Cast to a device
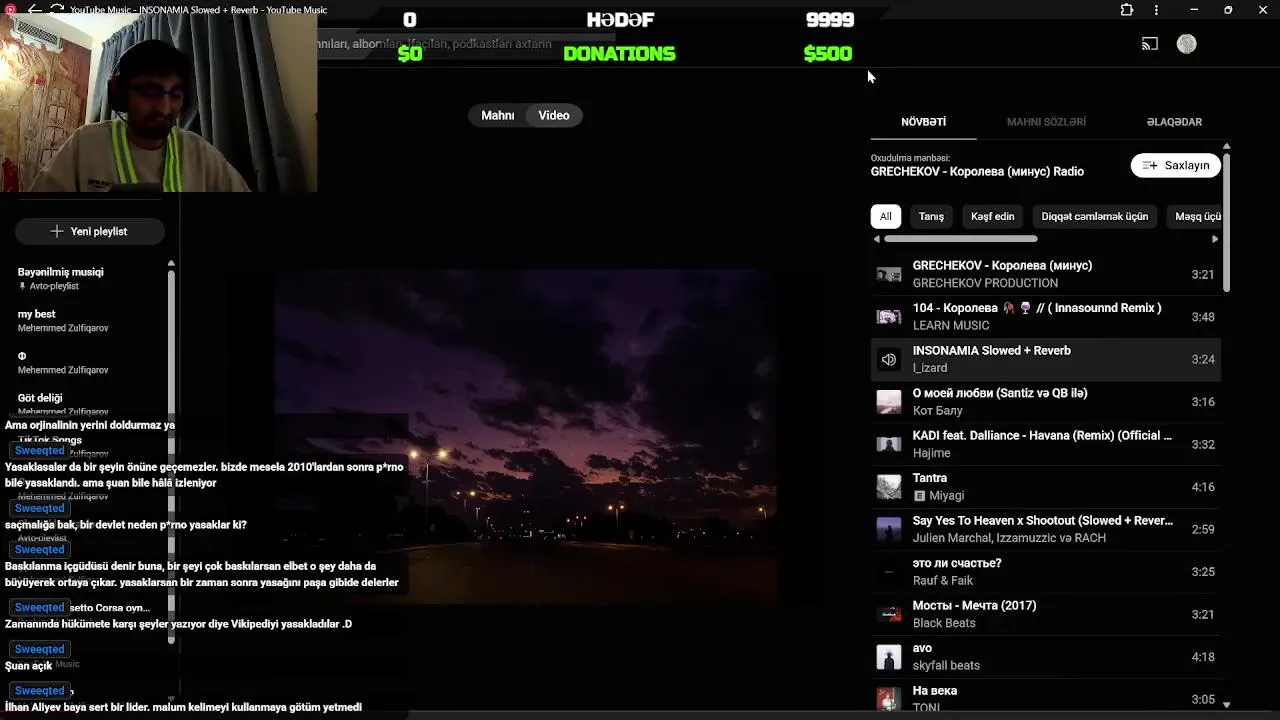The width and height of the screenshot is (1280, 720). coord(1150,44)
